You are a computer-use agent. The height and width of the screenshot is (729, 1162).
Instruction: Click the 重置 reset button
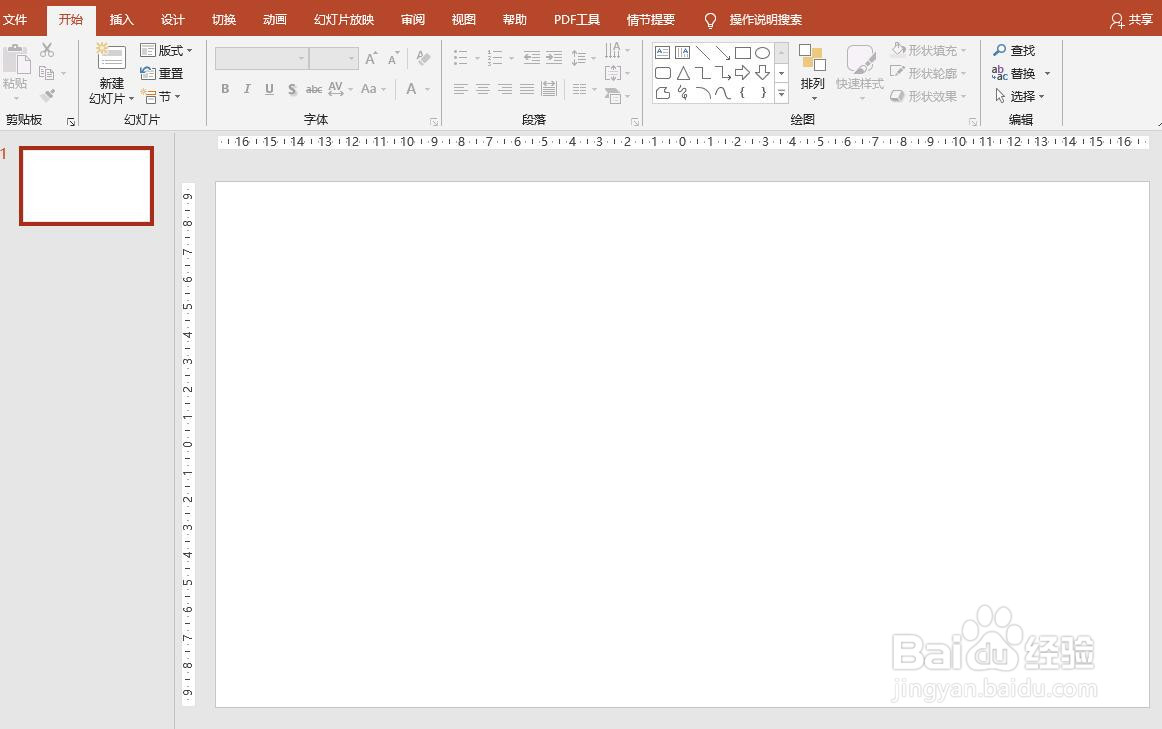point(162,73)
